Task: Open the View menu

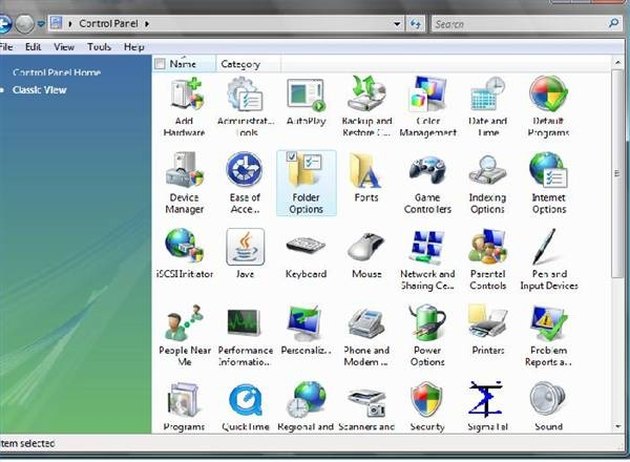Action: pyautogui.click(x=64, y=47)
